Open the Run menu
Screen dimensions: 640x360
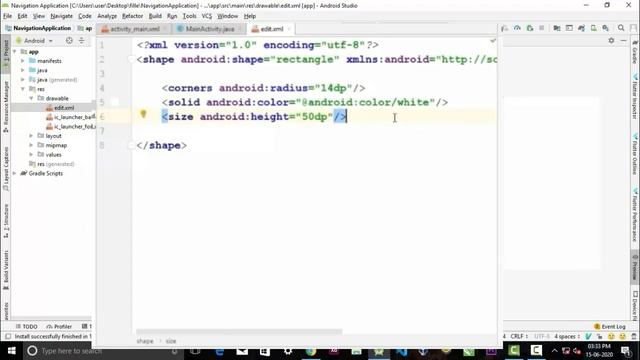(172, 16)
